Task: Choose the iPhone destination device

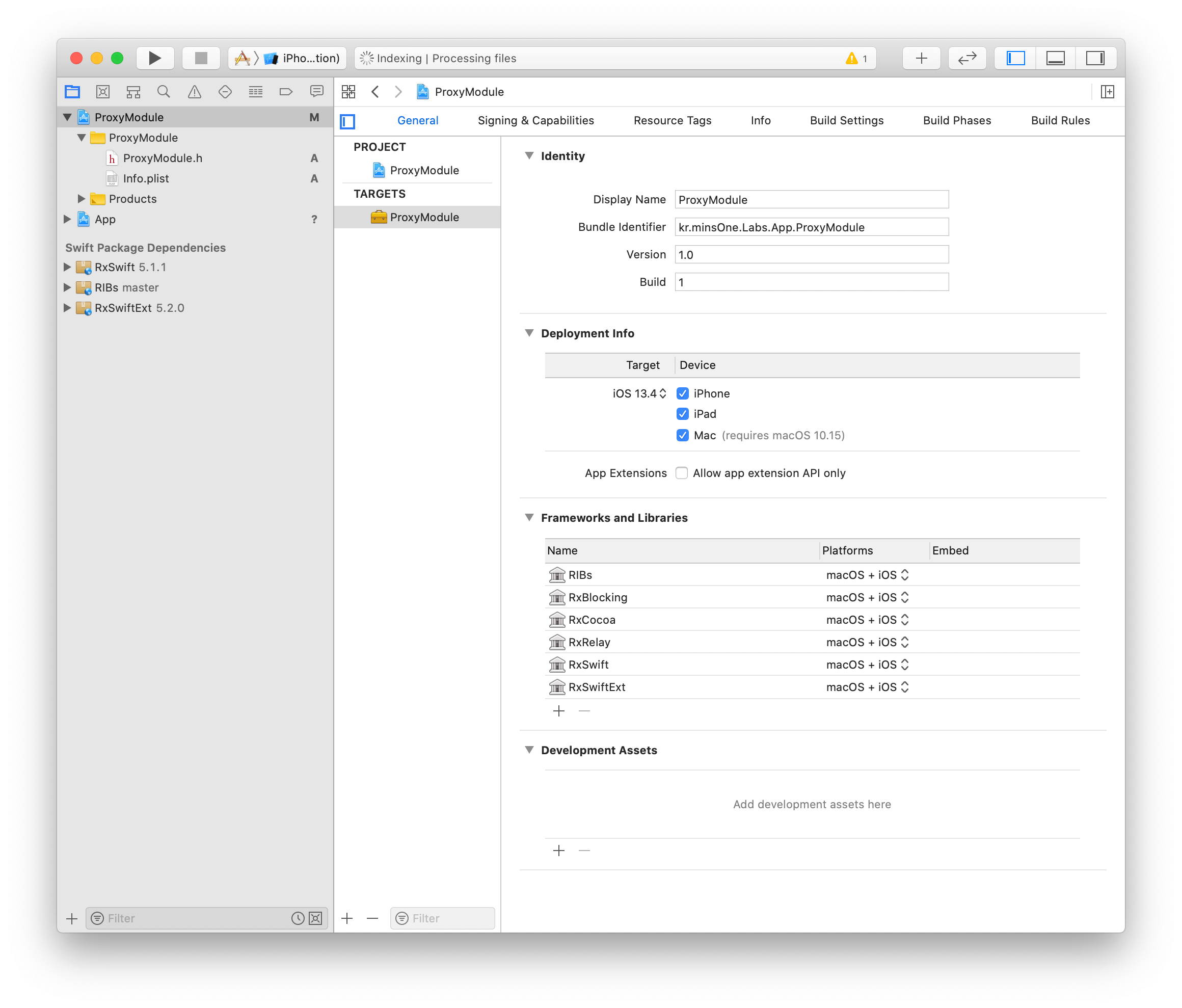Action: [x=302, y=58]
